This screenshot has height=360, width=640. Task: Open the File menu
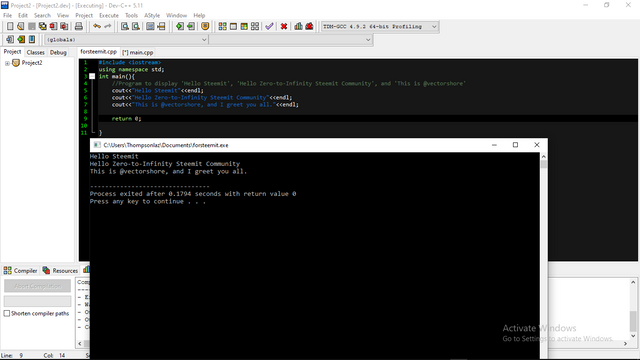tap(7, 16)
